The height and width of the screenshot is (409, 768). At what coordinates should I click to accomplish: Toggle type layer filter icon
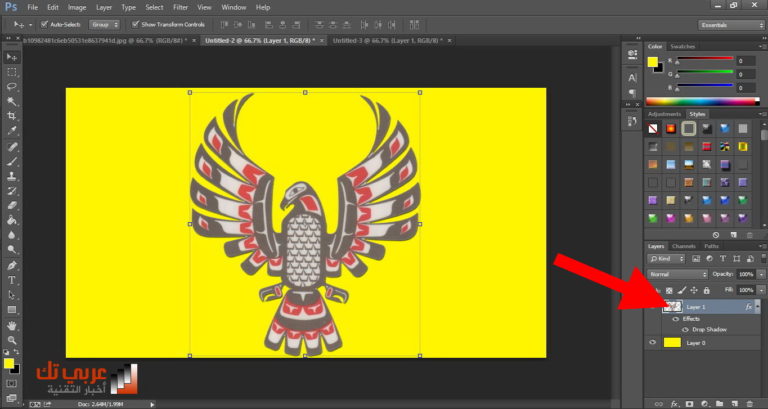(723, 259)
